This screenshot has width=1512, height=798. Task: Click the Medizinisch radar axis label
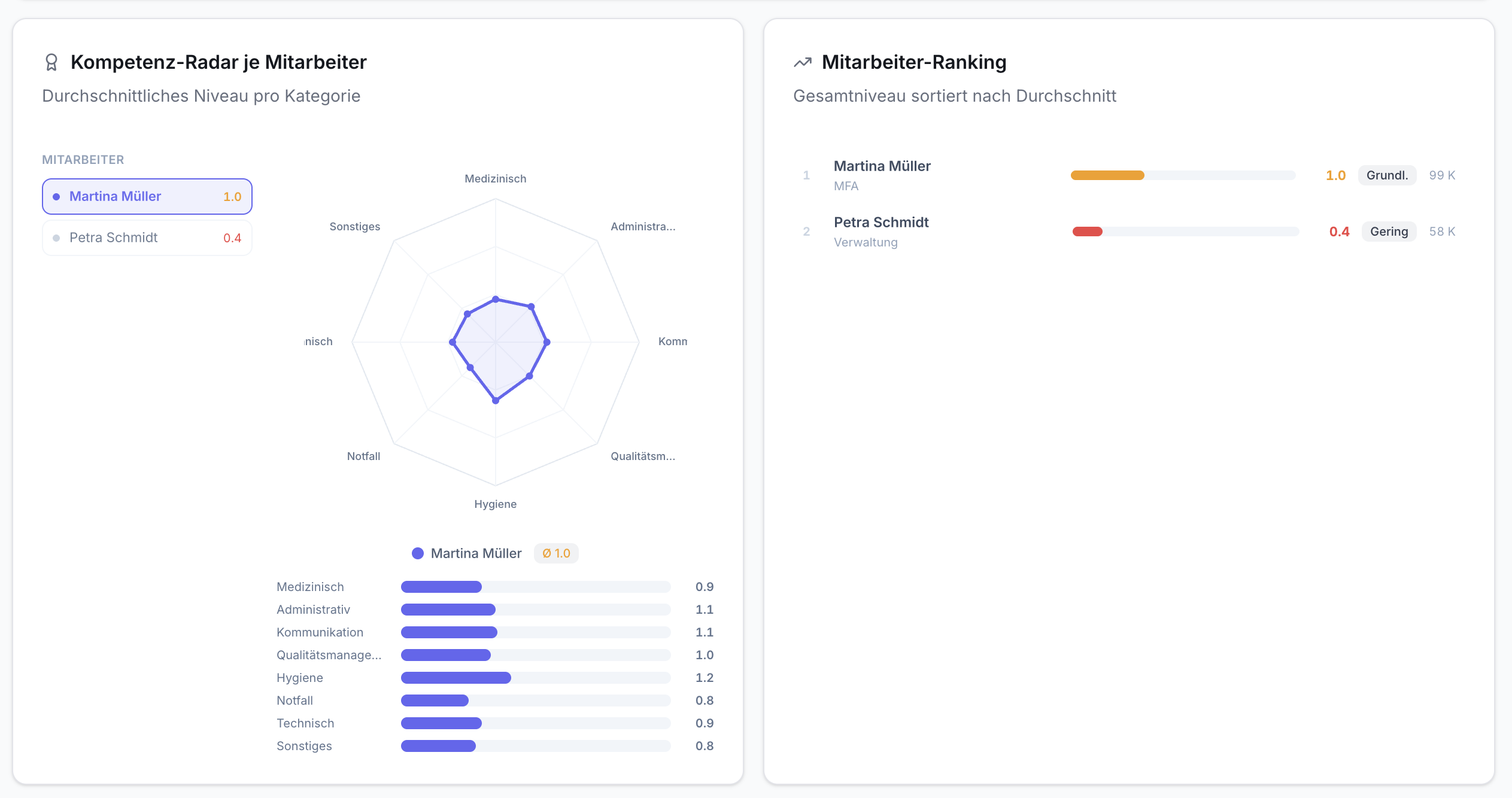(x=496, y=179)
